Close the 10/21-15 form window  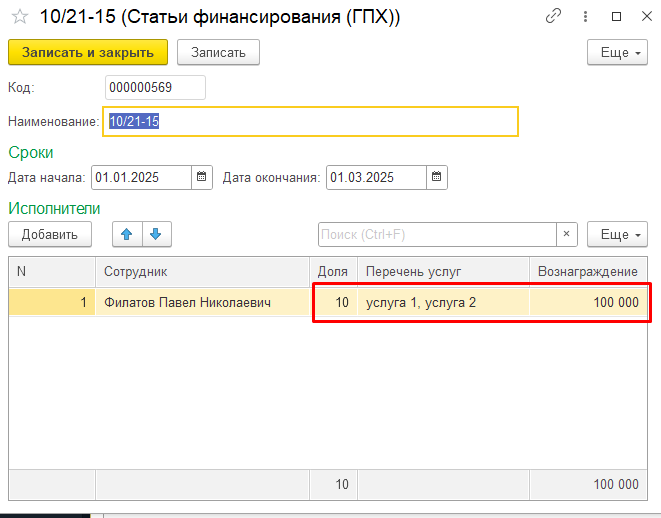[647, 16]
